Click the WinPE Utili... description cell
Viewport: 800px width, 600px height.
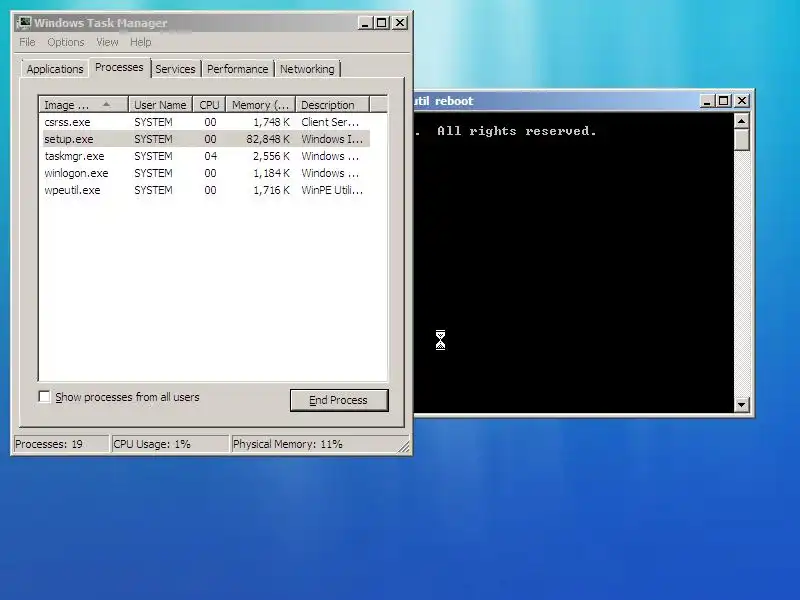pyautogui.click(x=332, y=190)
